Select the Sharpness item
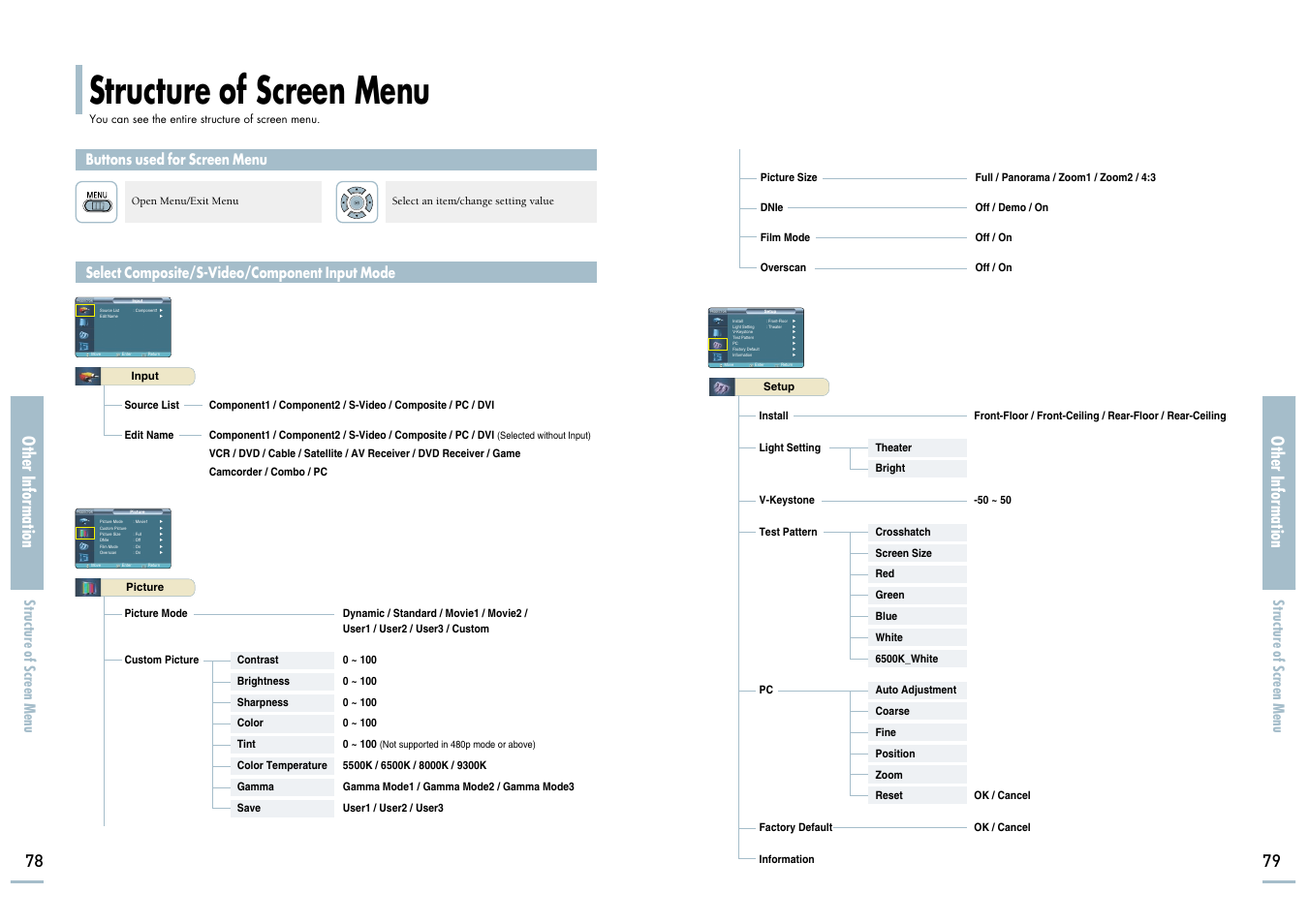This screenshot has height=924, width=1309. tap(282, 703)
